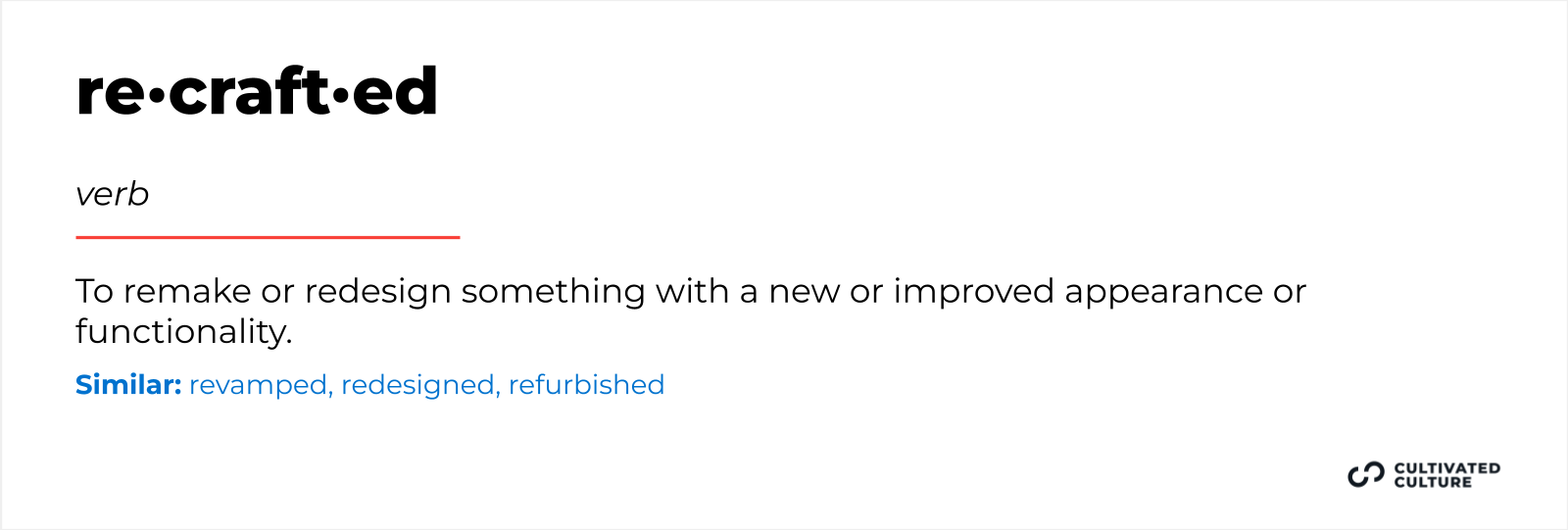Click the red divider line under verb
The image size is (1568, 530).
268,237
